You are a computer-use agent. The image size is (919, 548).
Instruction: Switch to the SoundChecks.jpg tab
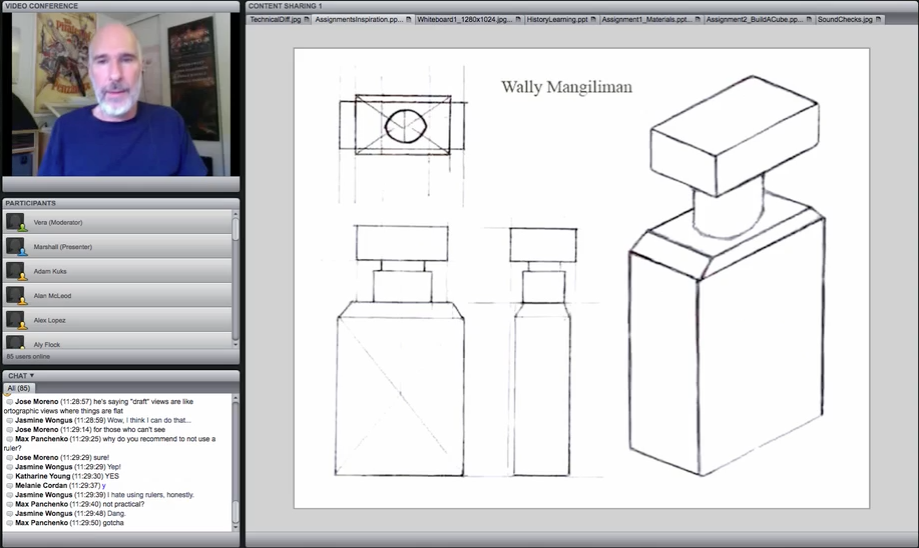click(x=849, y=19)
